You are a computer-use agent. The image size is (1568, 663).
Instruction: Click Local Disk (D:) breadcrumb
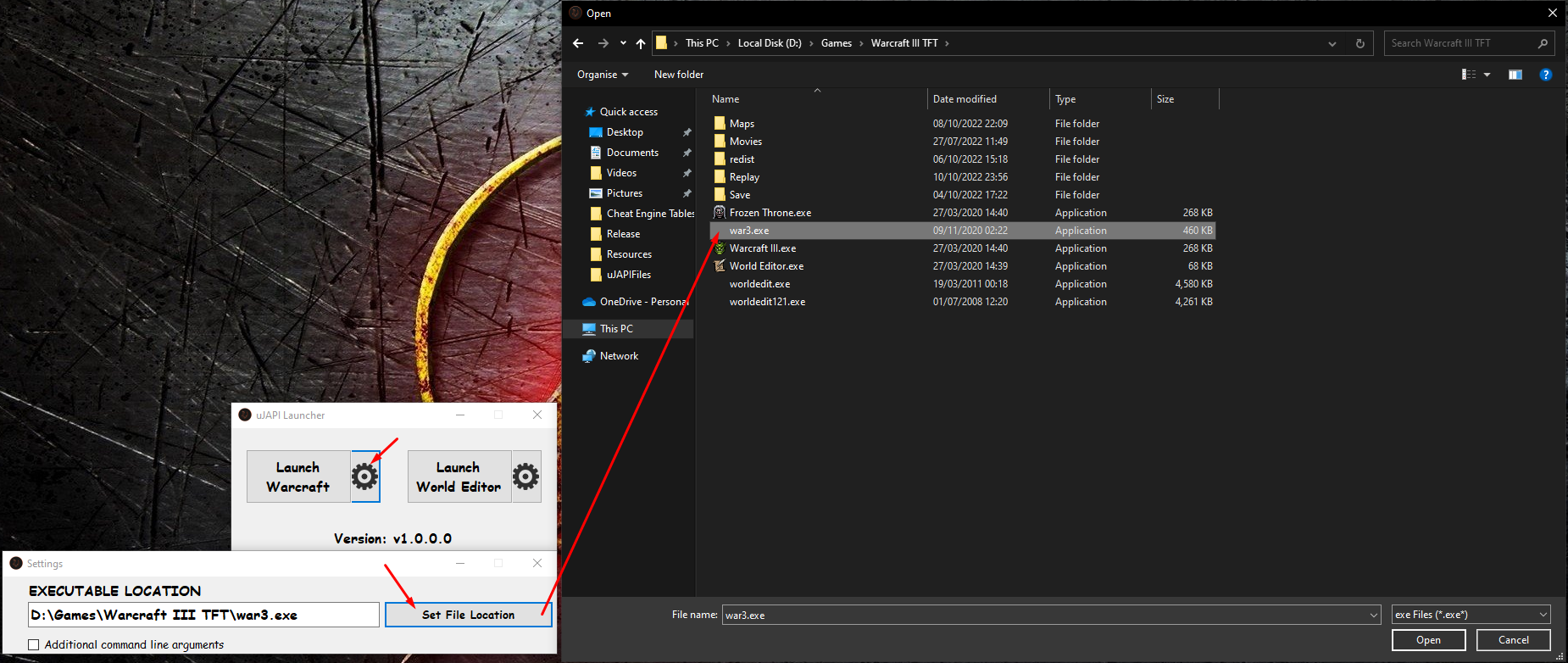(770, 43)
